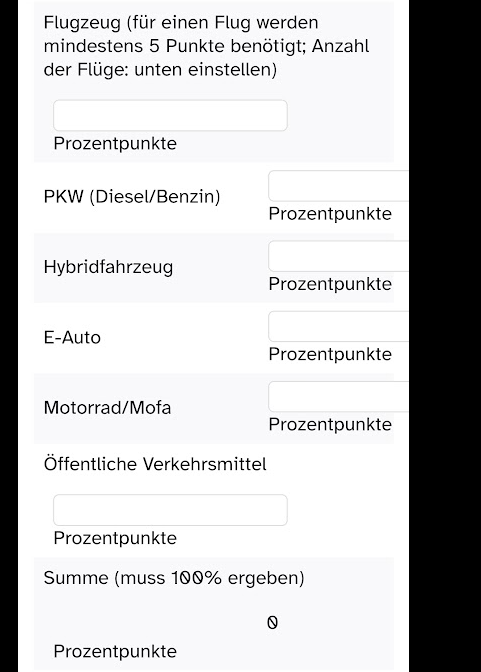Click Prozentpunkte unit under the E-Auto field

click(x=330, y=354)
